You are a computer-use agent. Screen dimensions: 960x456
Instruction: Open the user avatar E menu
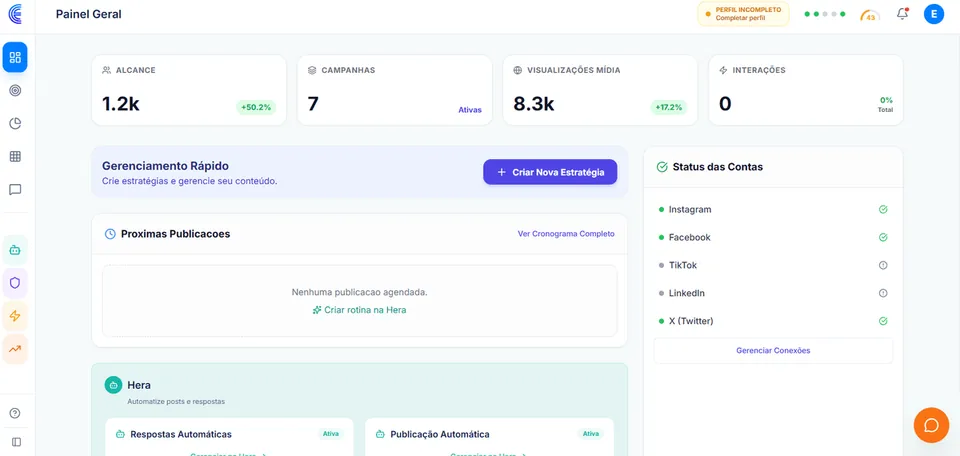tap(934, 14)
